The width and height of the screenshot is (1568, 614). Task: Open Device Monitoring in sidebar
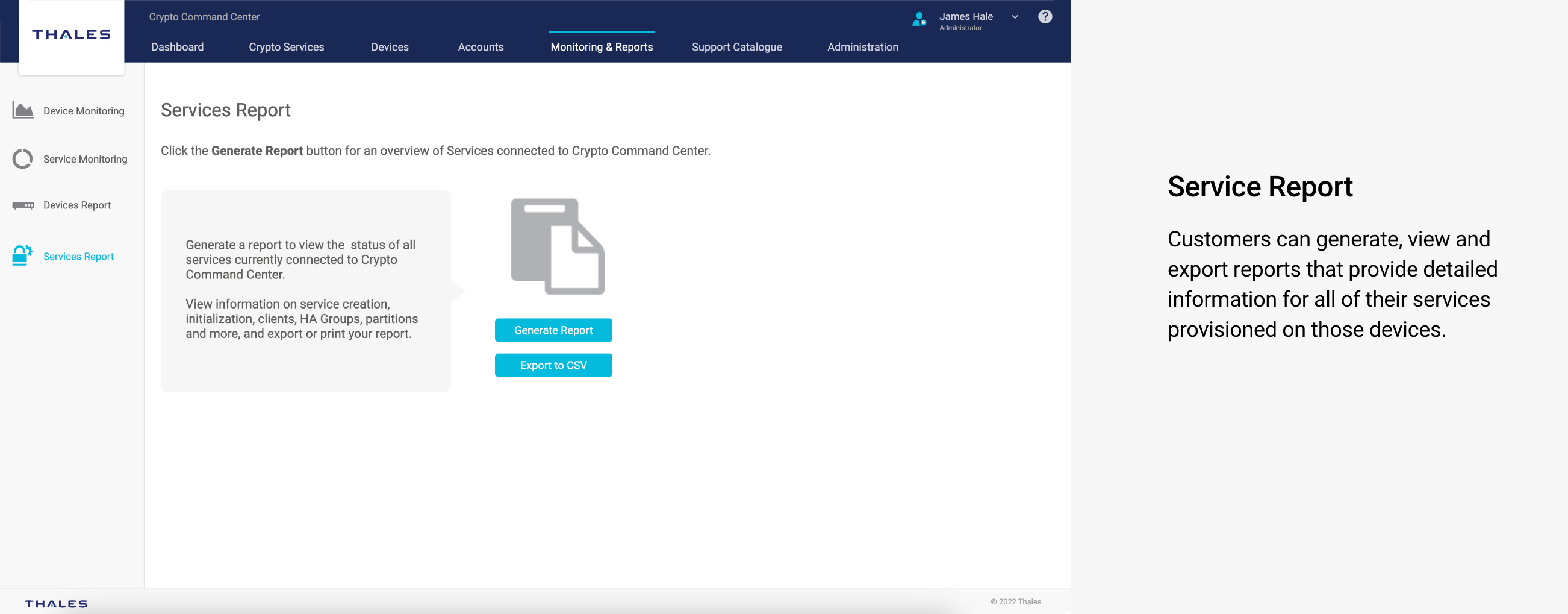[x=83, y=111]
